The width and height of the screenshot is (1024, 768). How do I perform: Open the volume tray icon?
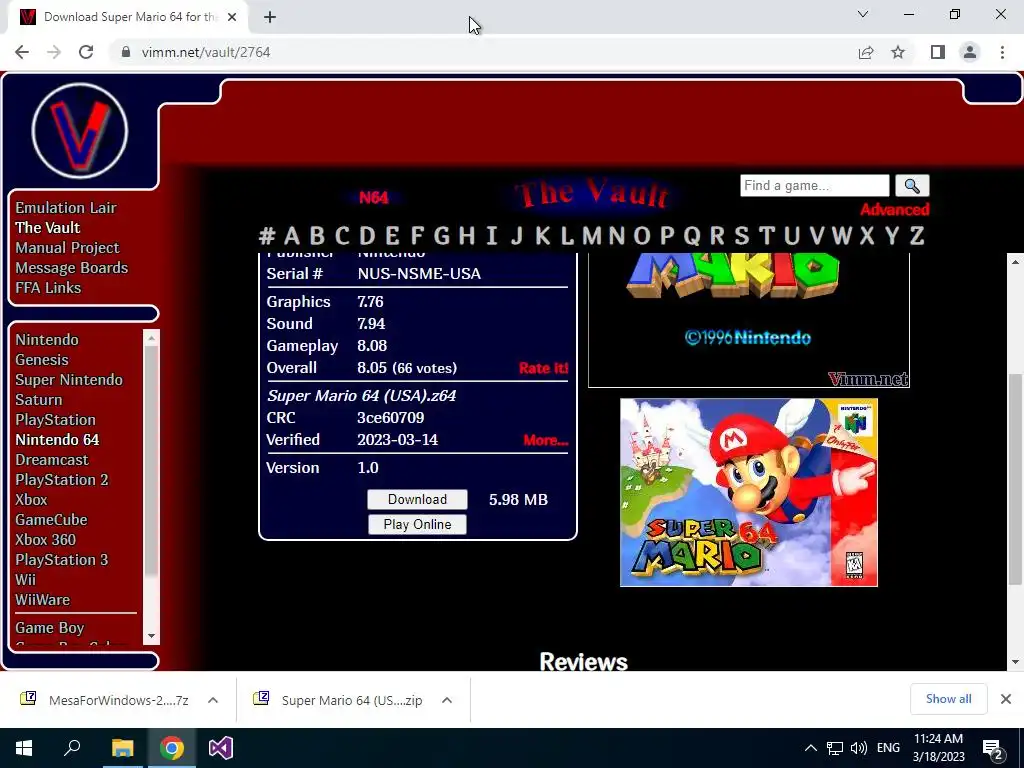859,748
